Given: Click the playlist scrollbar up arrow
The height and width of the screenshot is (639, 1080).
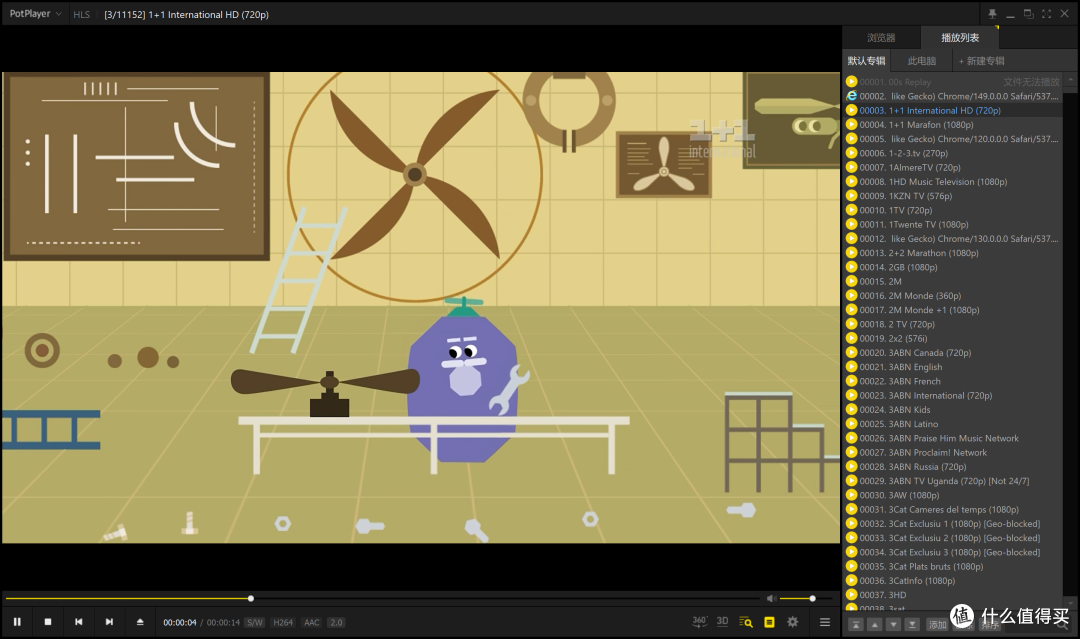Looking at the screenshot, I should [x=1070, y=80].
